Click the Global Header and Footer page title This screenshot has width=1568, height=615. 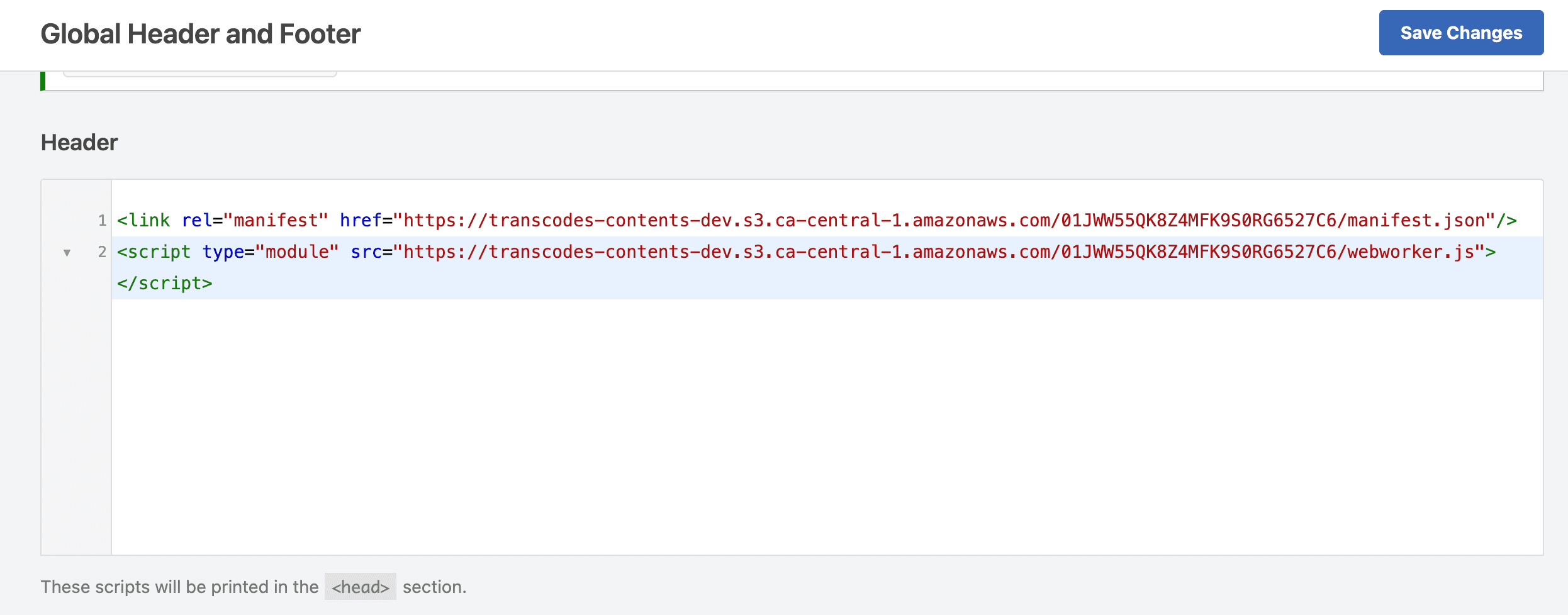pos(201,33)
